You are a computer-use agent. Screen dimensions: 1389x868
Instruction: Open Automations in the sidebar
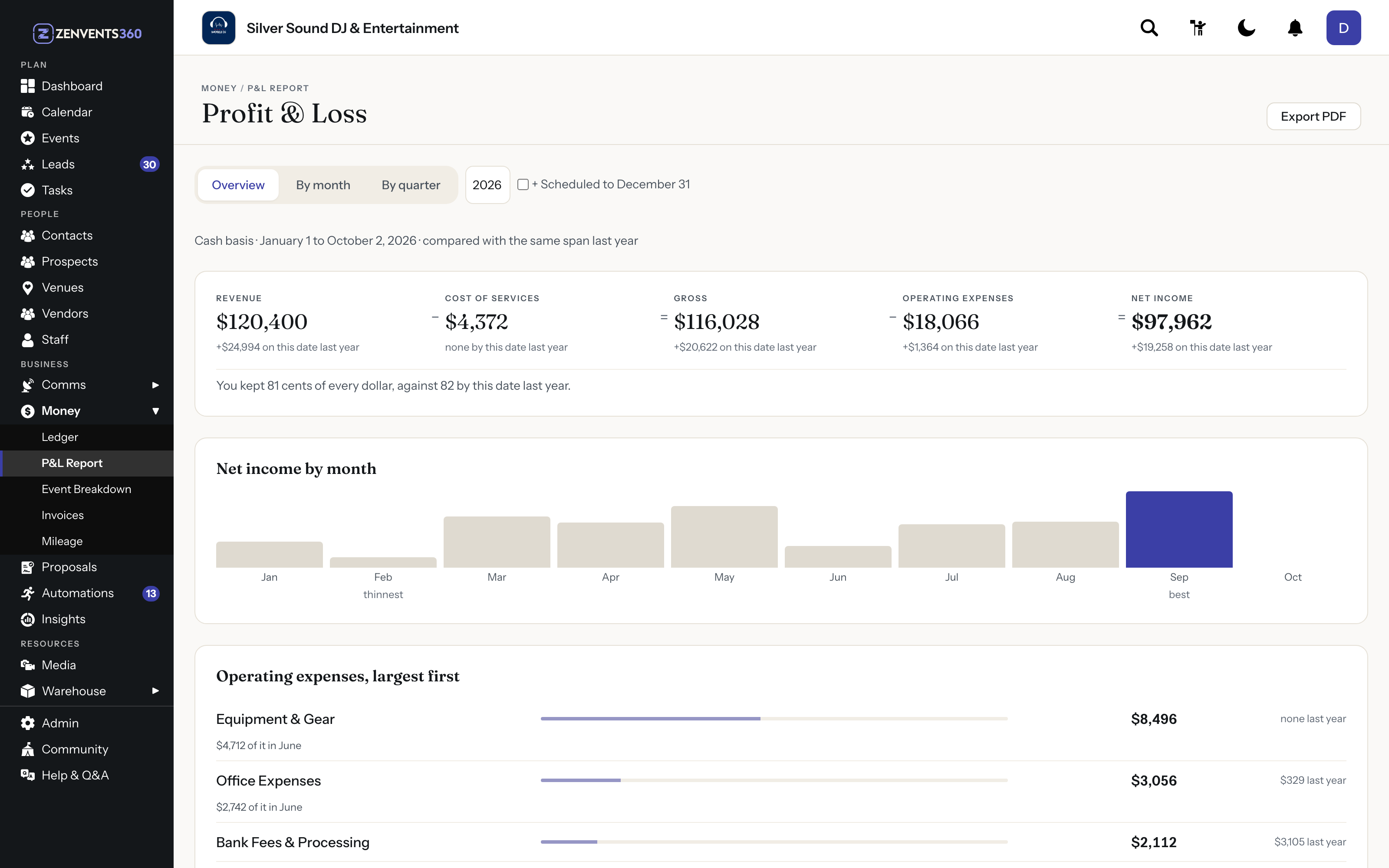(x=87, y=593)
